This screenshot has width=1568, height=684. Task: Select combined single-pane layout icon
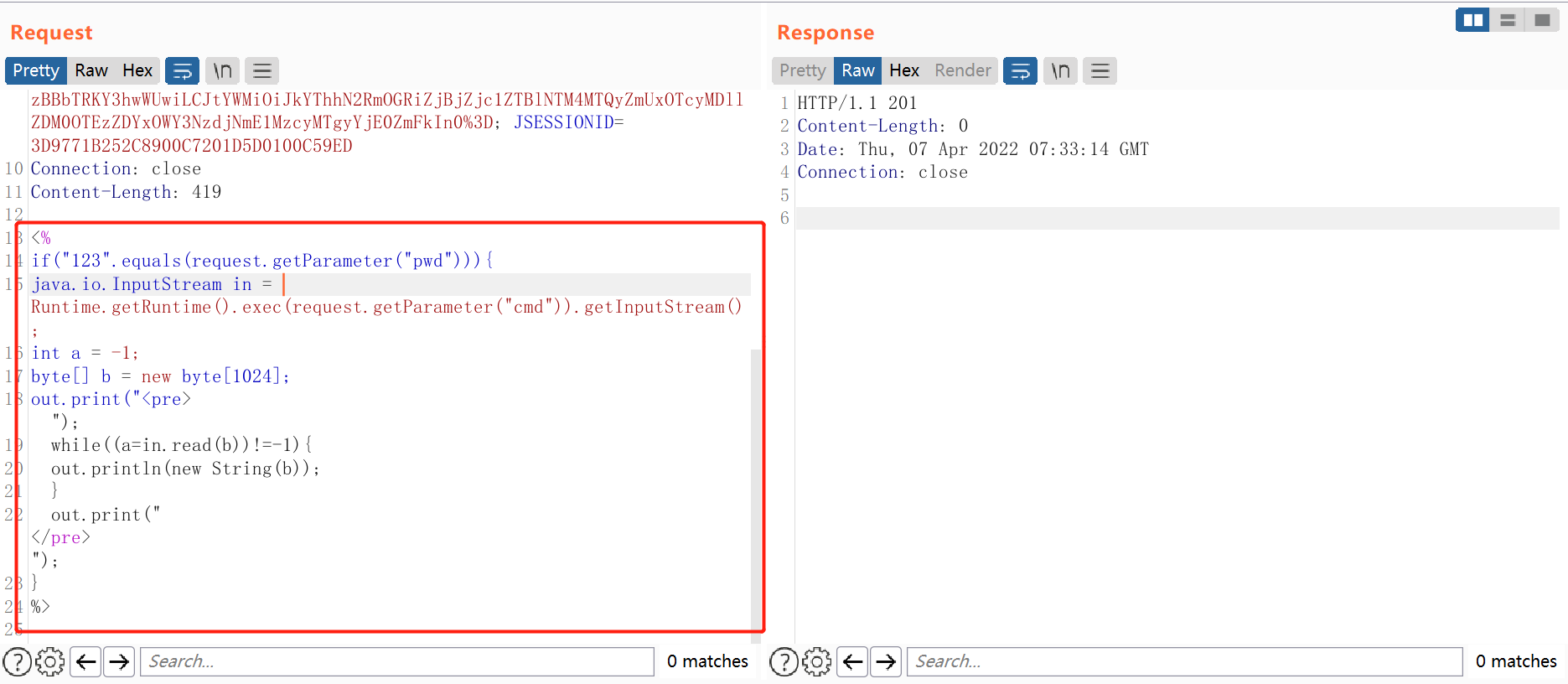pos(1542,20)
